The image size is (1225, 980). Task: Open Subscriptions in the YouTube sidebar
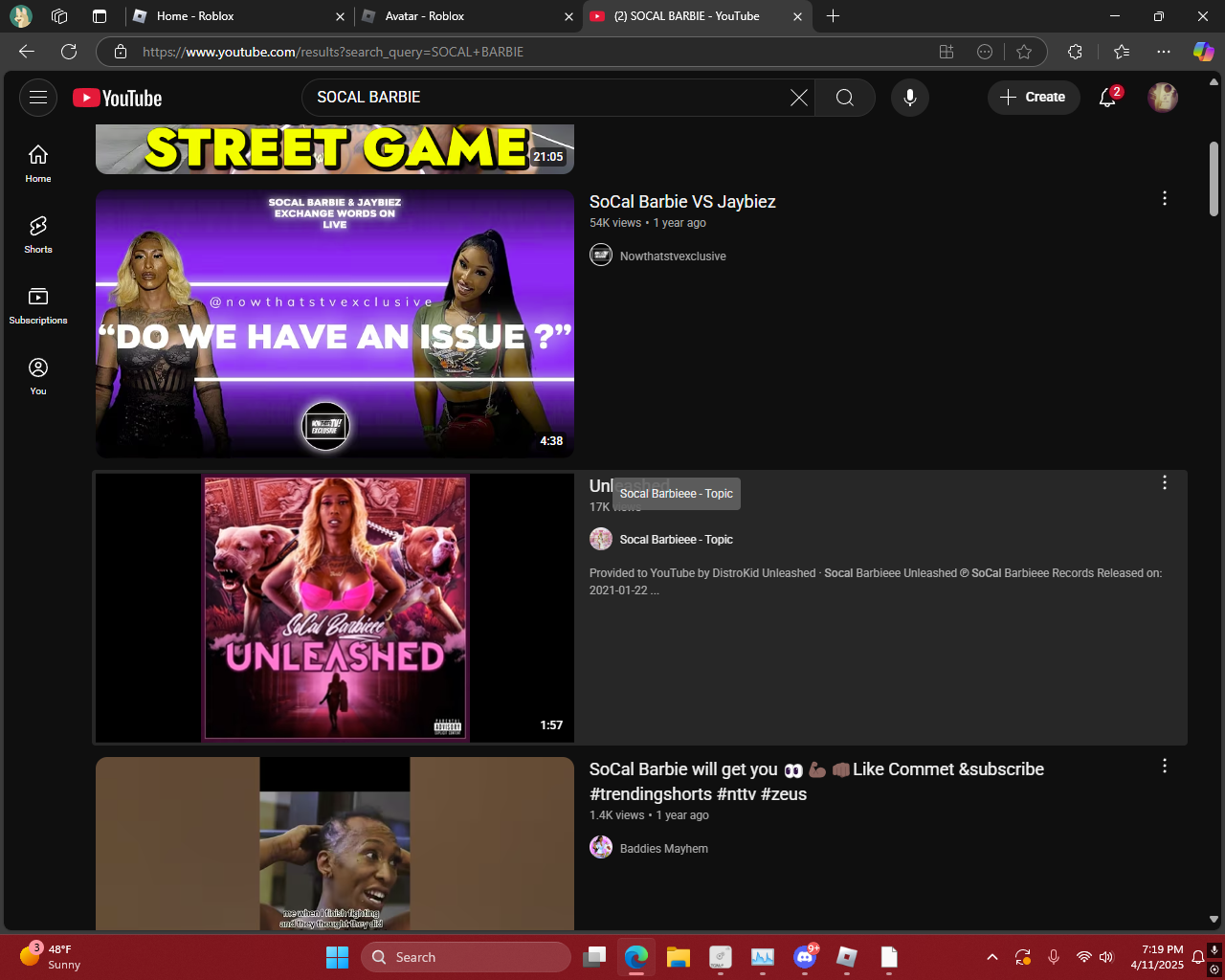click(x=38, y=305)
